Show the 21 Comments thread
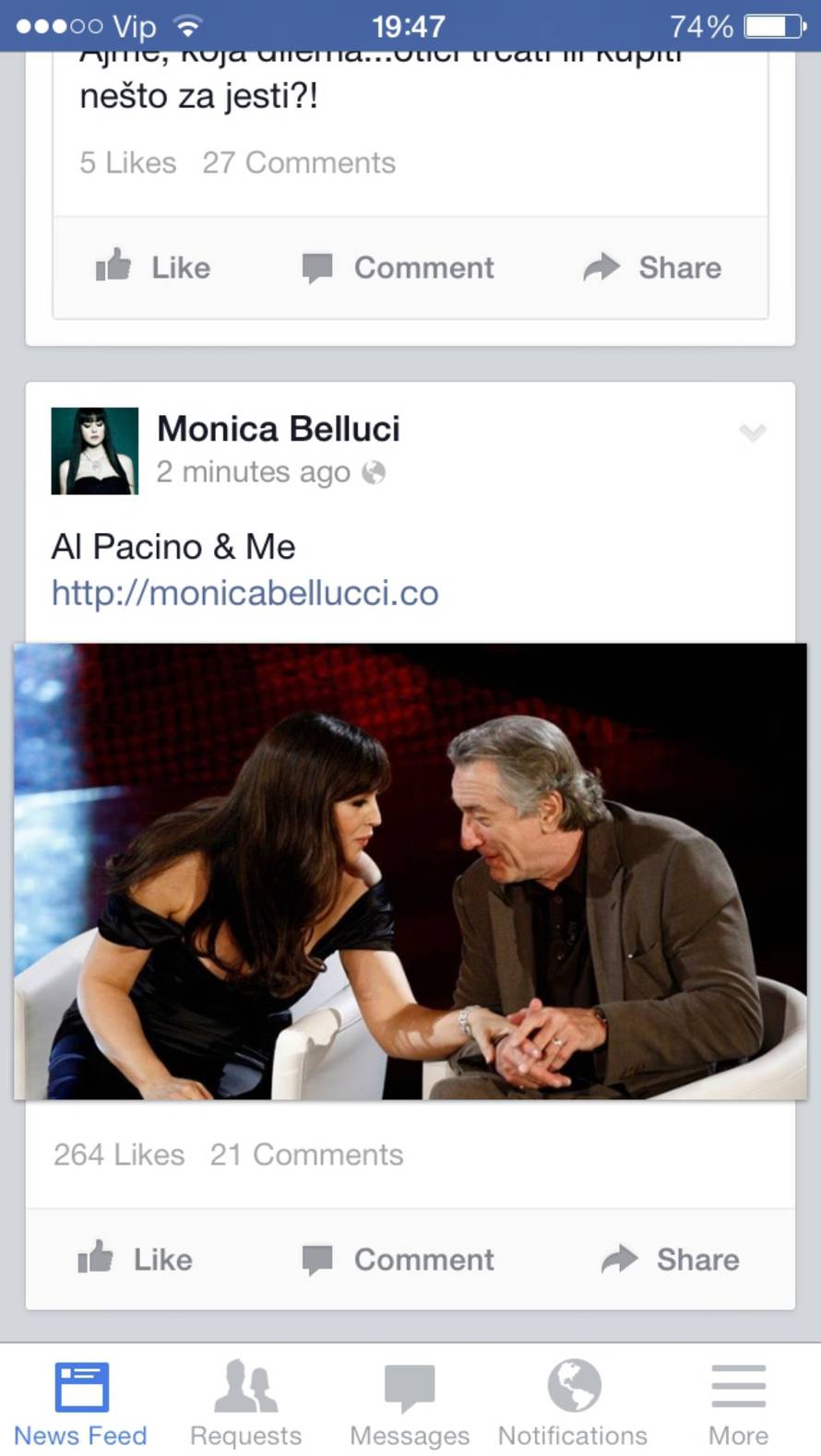The height and width of the screenshot is (1456, 821). 306,1154
